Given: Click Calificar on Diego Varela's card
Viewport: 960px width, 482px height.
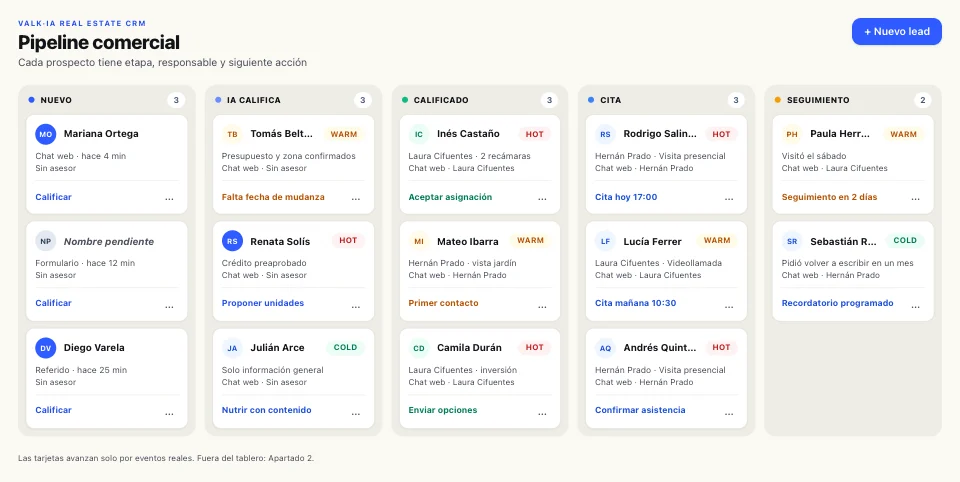Looking at the screenshot, I should pos(53,410).
